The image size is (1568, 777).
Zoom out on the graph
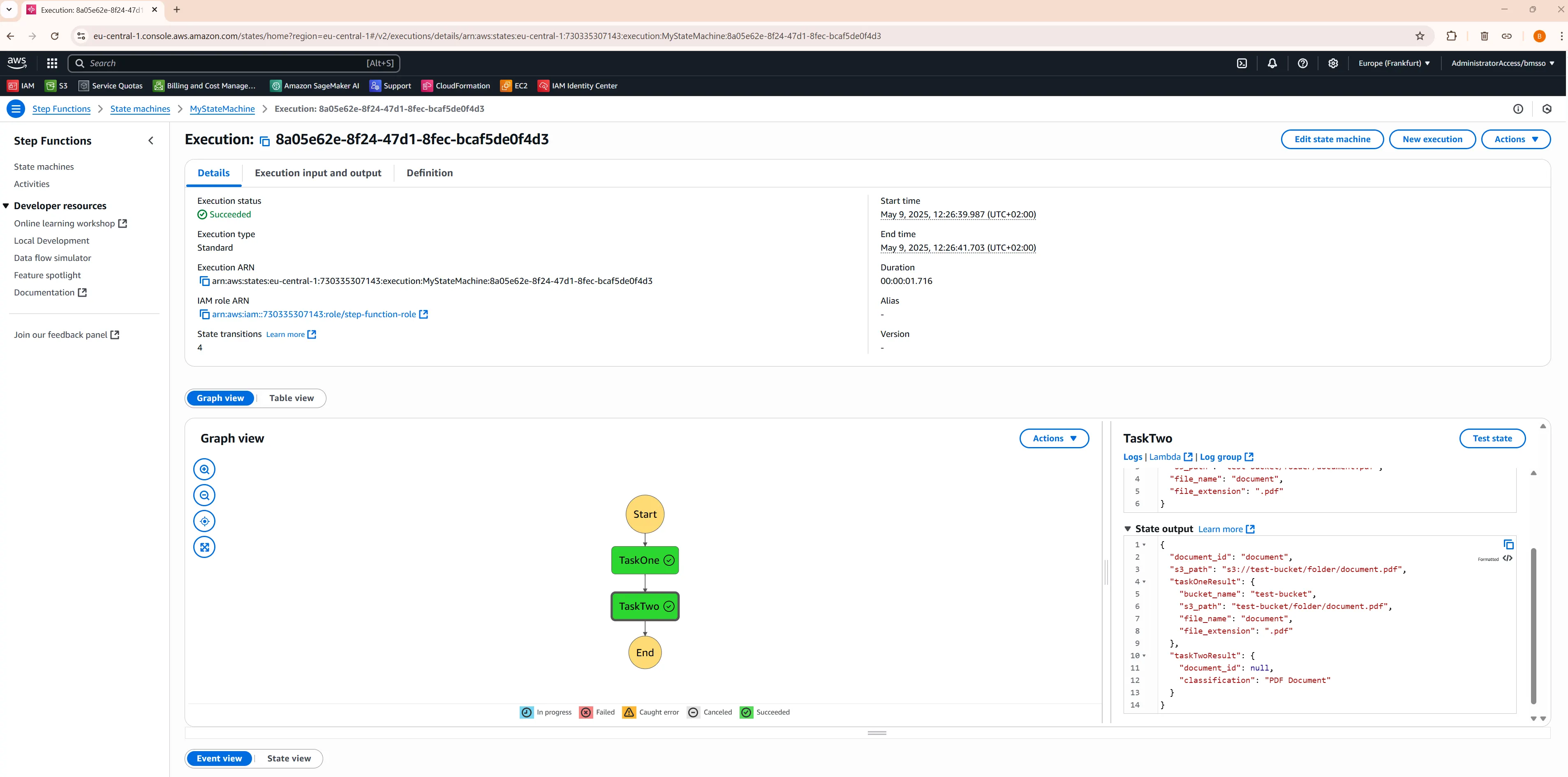[204, 495]
